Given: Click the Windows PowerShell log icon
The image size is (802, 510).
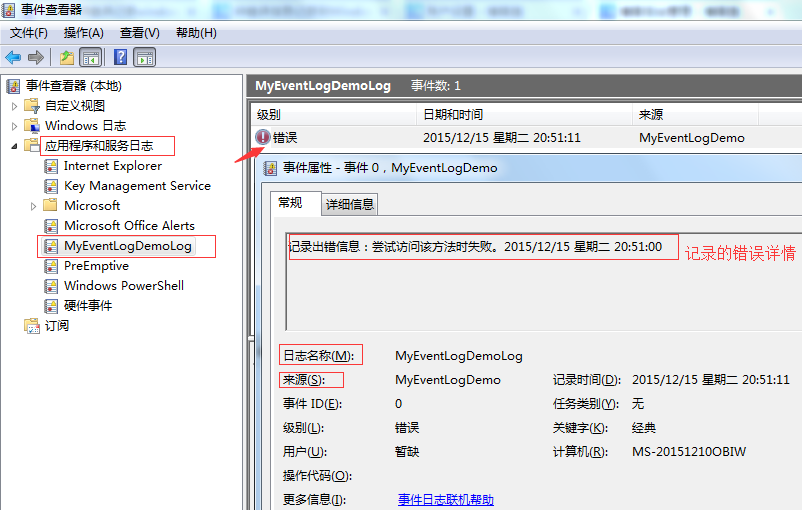Looking at the screenshot, I should [x=51, y=286].
